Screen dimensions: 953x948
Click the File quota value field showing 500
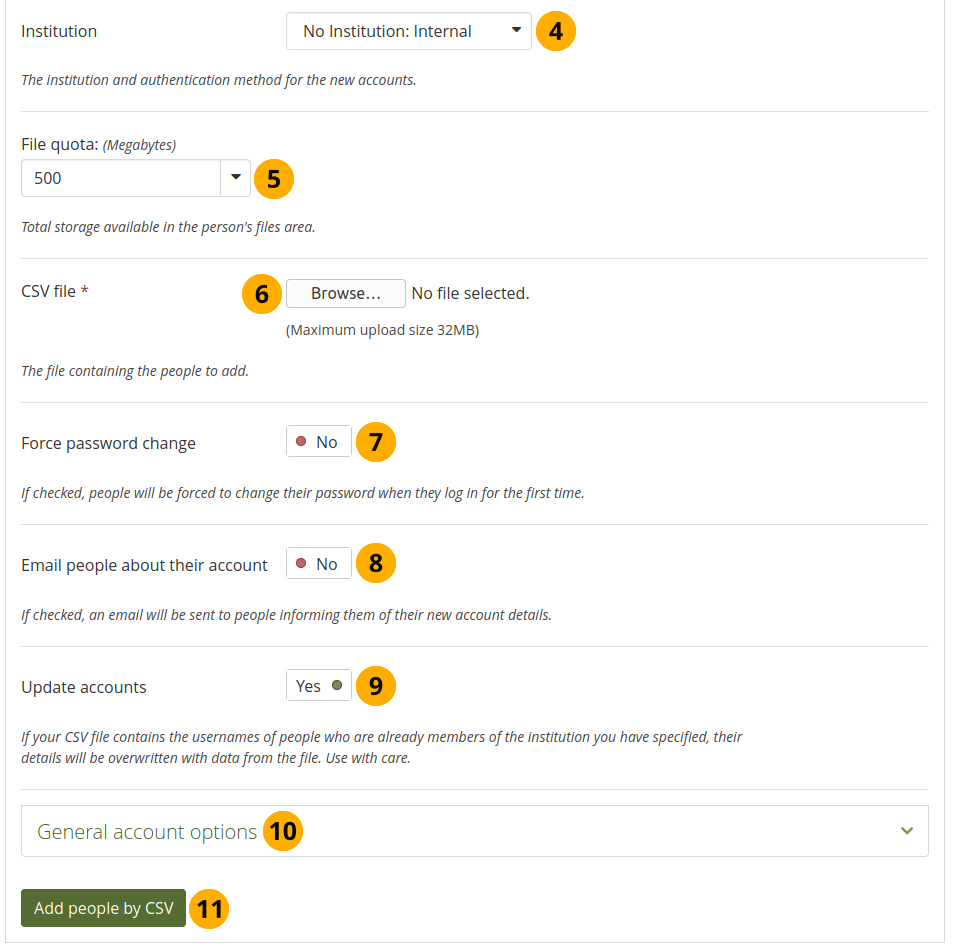pos(120,178)
